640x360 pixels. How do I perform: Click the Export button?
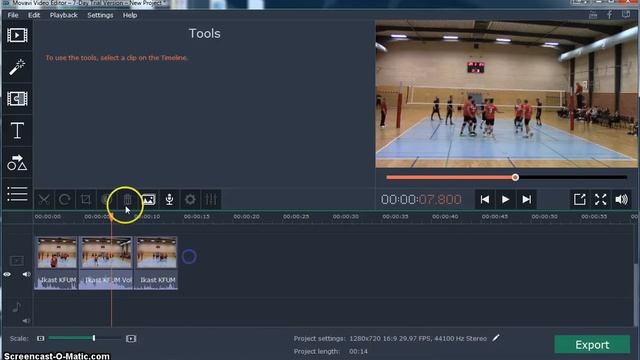coord(592,345)
